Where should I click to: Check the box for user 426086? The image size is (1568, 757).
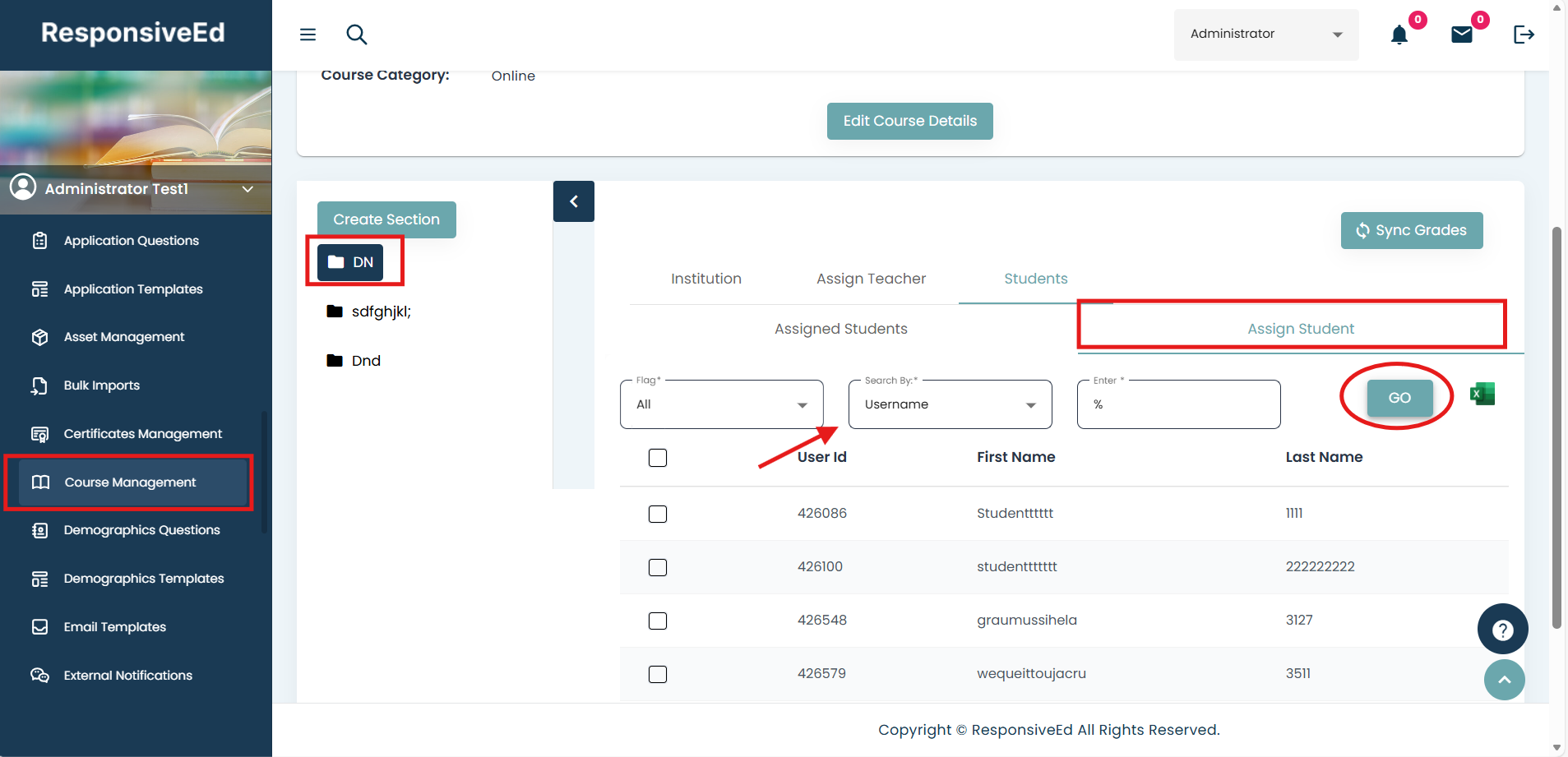[x=658, y=514]
